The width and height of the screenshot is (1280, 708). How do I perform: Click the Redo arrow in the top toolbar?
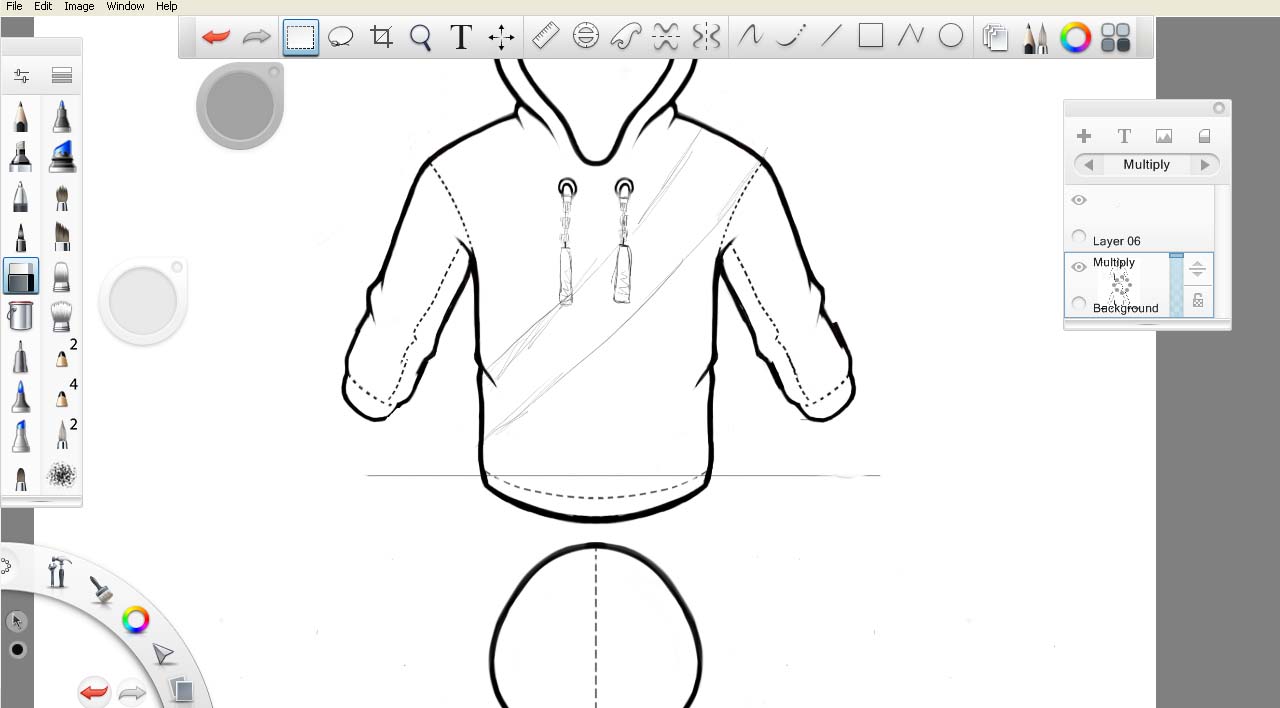tap(257, 38)
